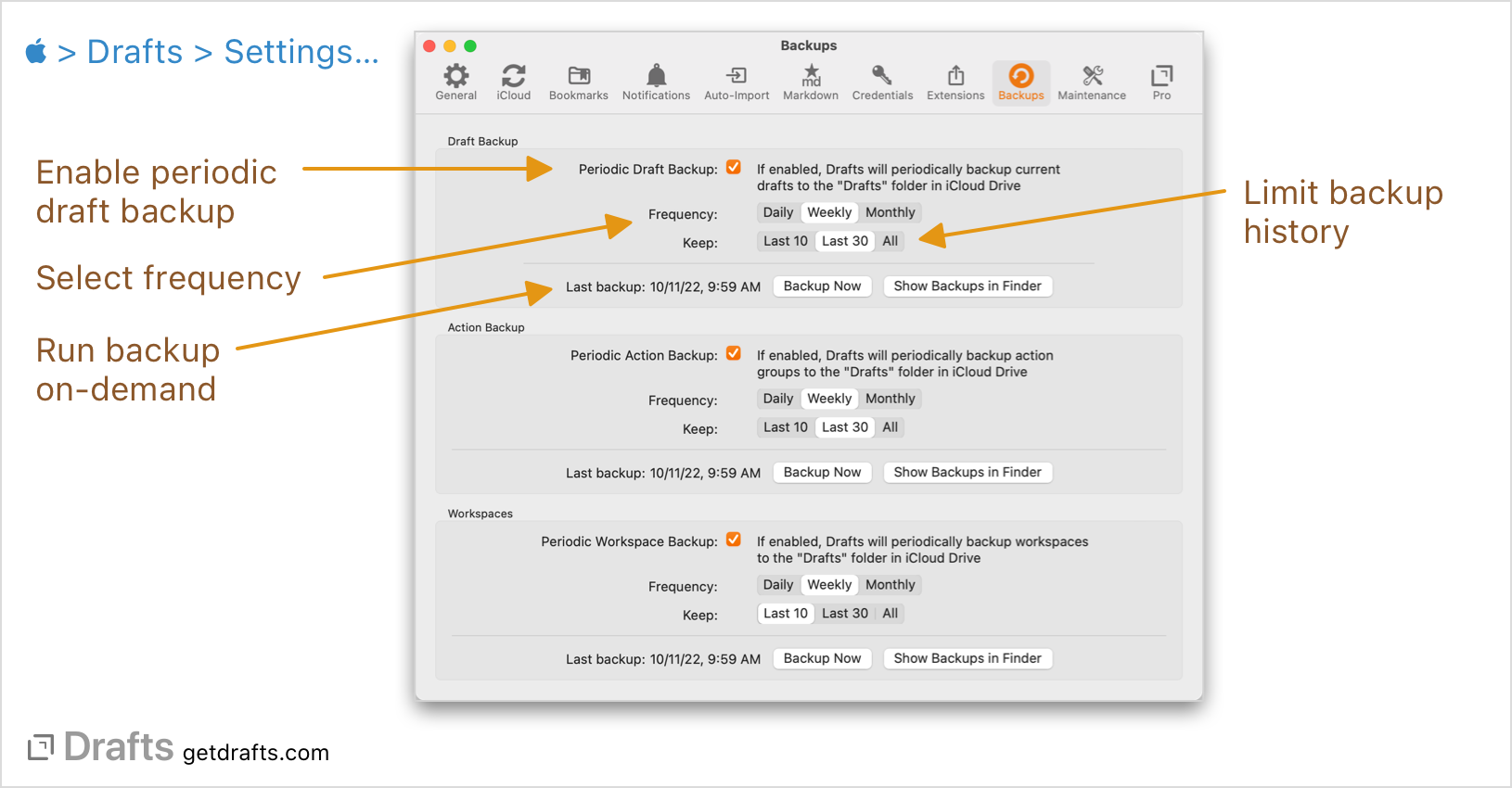
Task: Open the Auto-Import settings tab
Action: 737,83
